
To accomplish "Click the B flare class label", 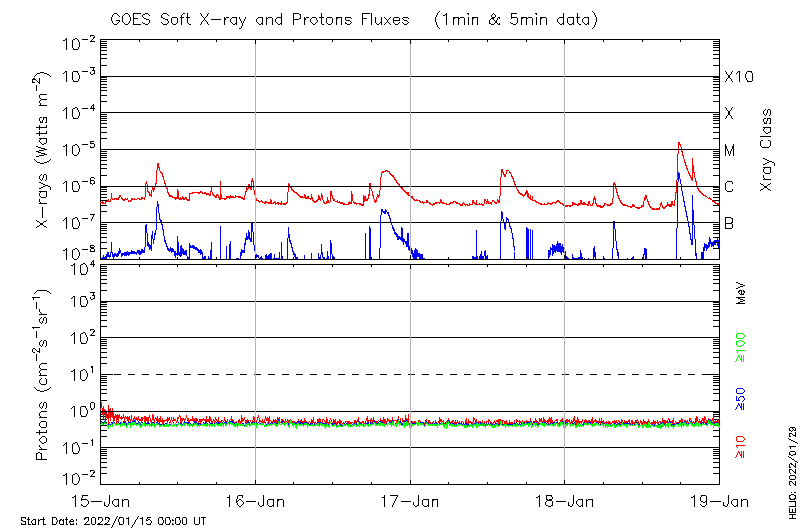I will (x=729, y=223).
